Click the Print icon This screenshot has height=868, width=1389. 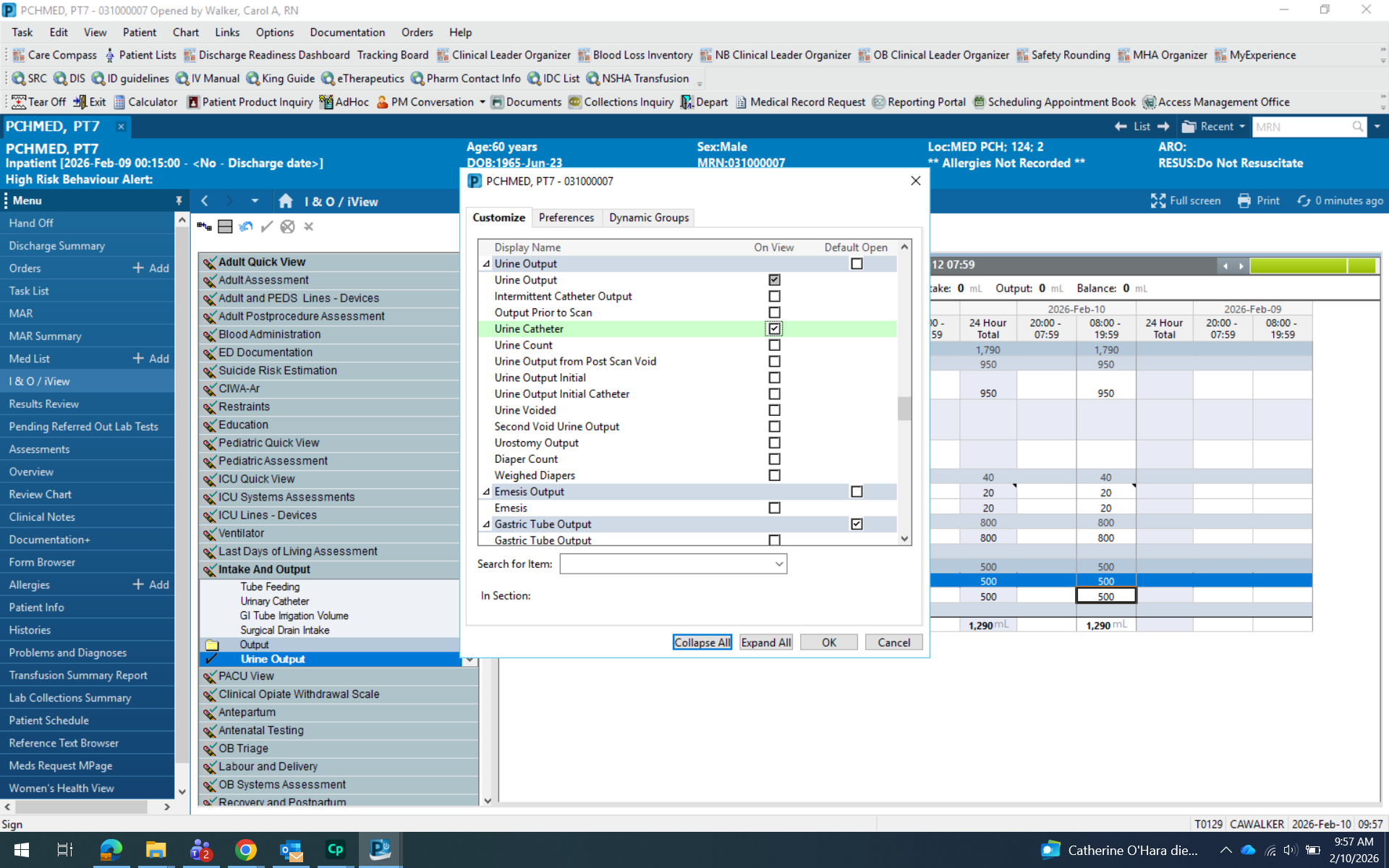(1244, 201)
